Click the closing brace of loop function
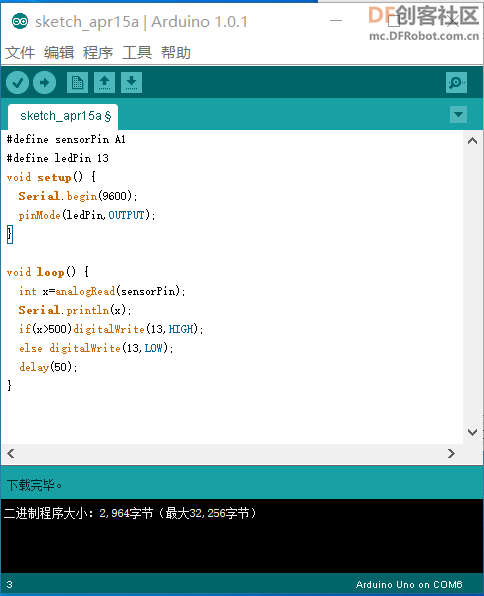484x596 pixels. pos(10,386)
